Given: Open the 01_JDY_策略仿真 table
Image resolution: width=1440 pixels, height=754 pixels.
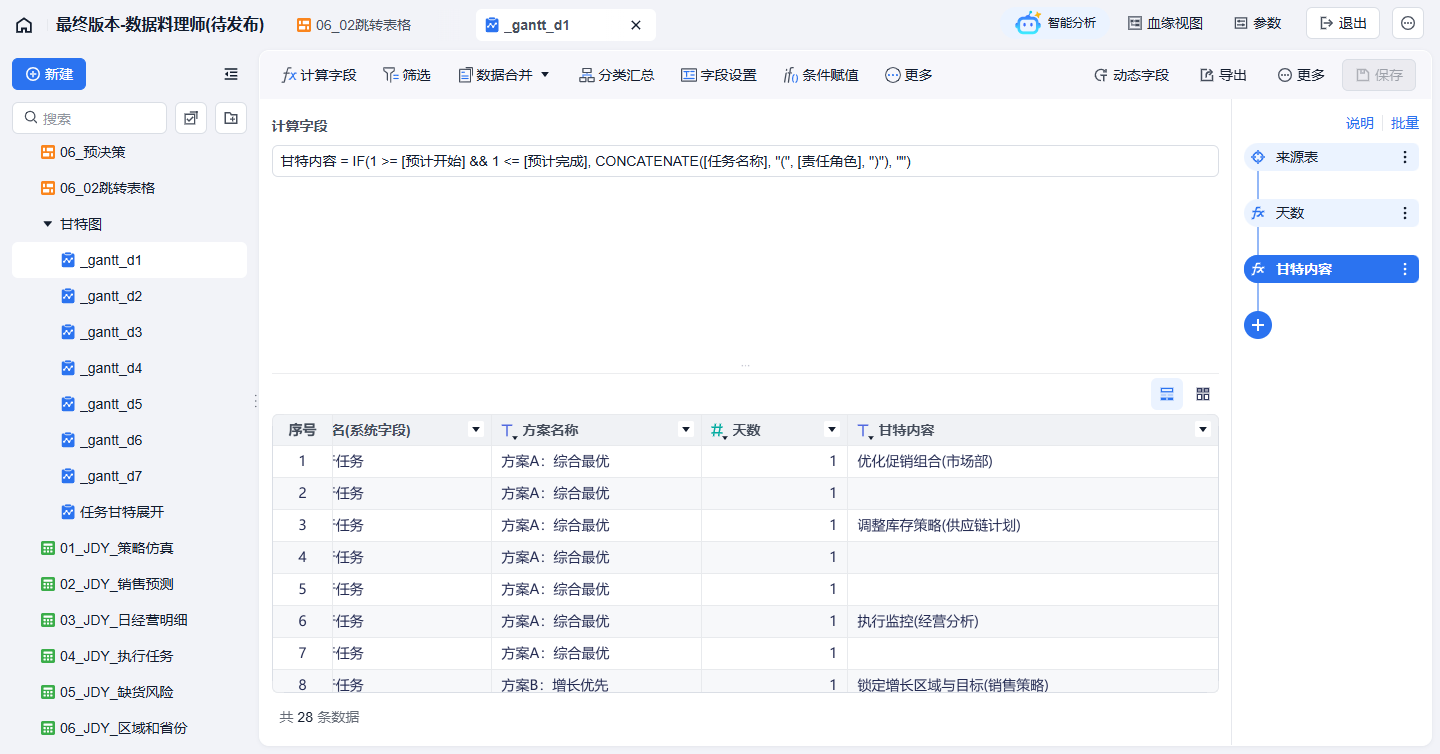Looking at the screenshot, I should (129, 548).
